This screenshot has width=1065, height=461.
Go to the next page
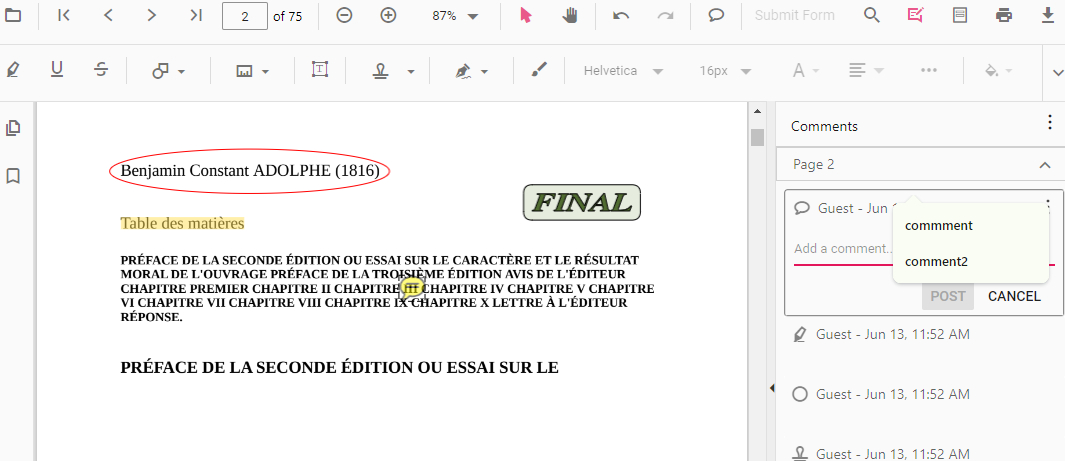coord(152,16)
